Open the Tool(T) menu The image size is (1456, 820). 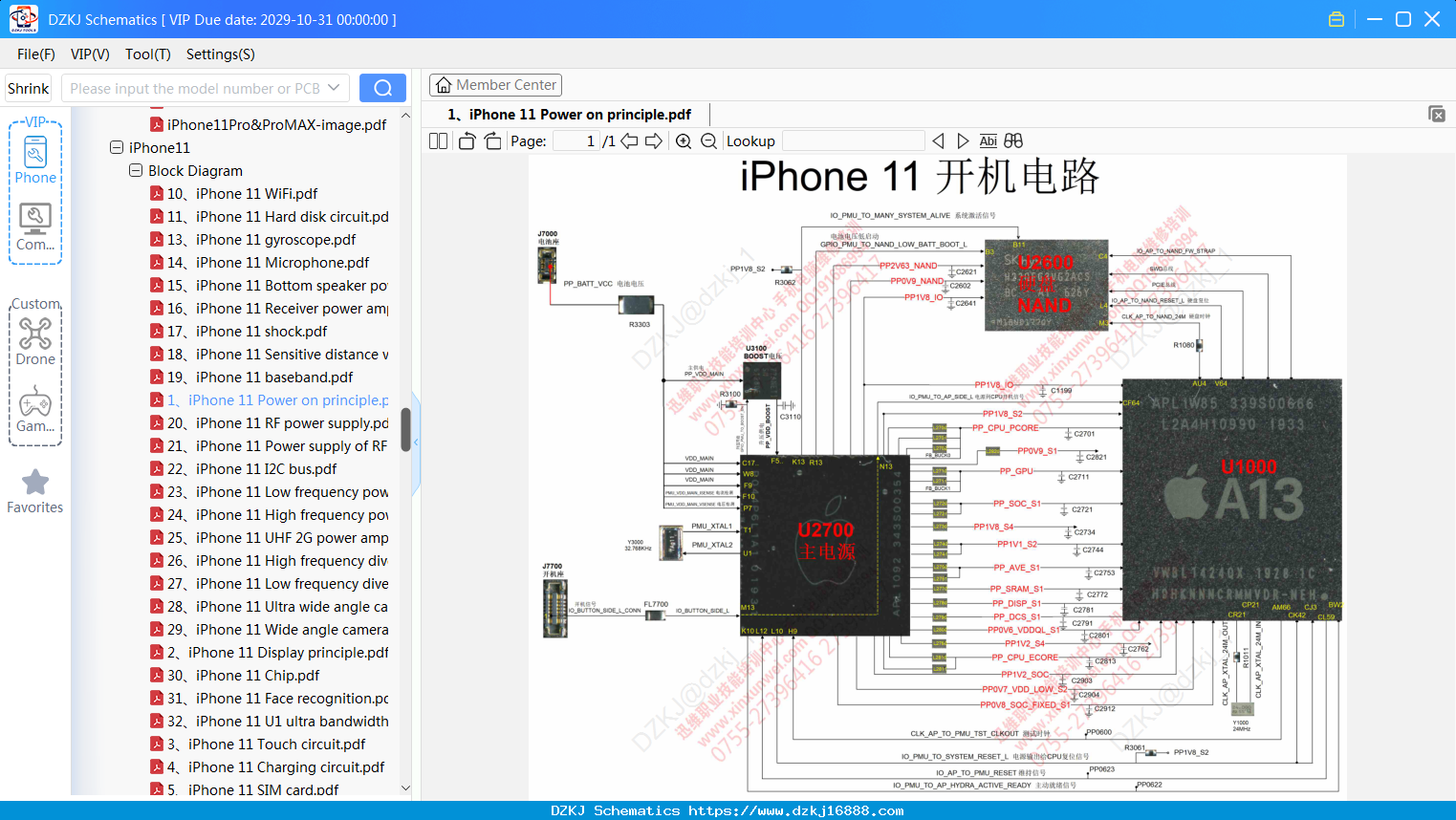coord(148,54)
